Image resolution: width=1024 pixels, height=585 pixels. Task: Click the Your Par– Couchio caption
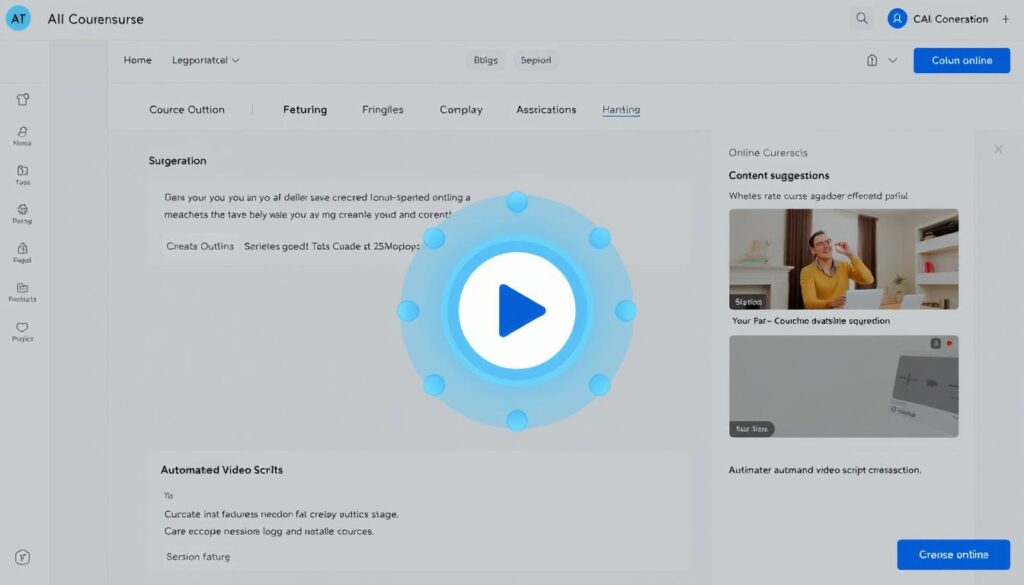[810, 321]
